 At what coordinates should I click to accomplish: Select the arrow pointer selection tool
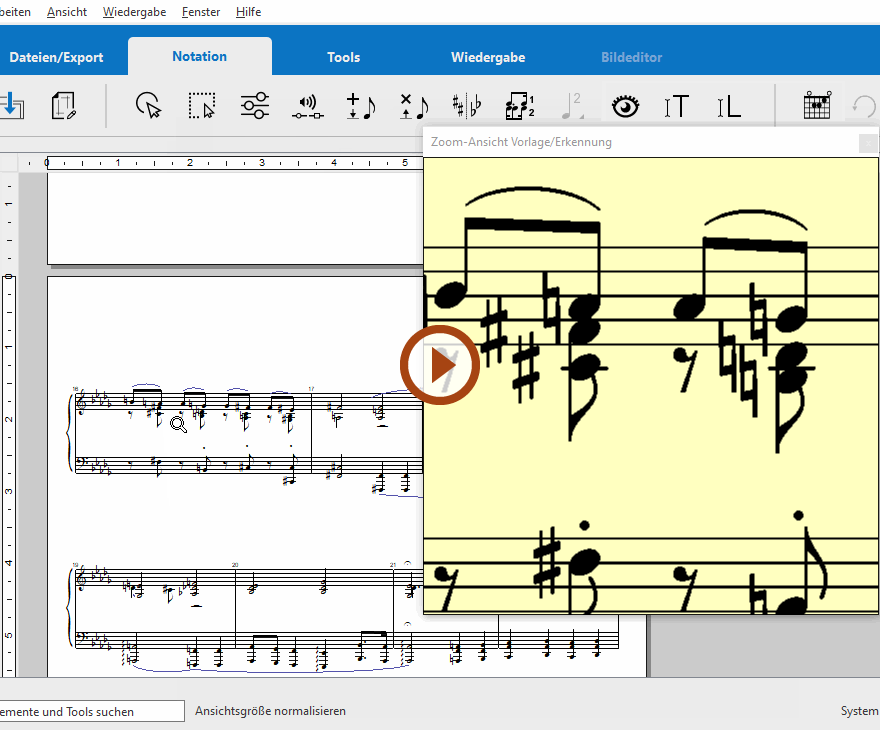149,105
